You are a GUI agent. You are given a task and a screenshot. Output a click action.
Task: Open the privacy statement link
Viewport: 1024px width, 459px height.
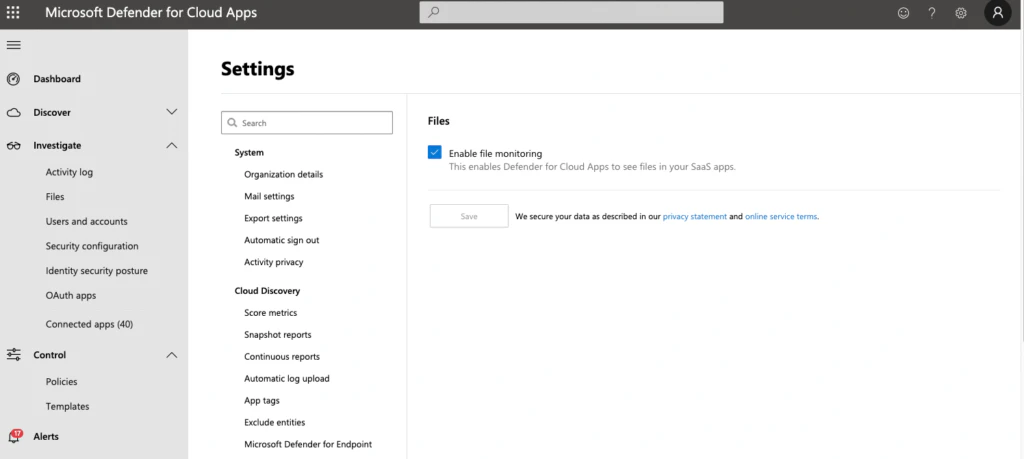(x=695, y=216)
